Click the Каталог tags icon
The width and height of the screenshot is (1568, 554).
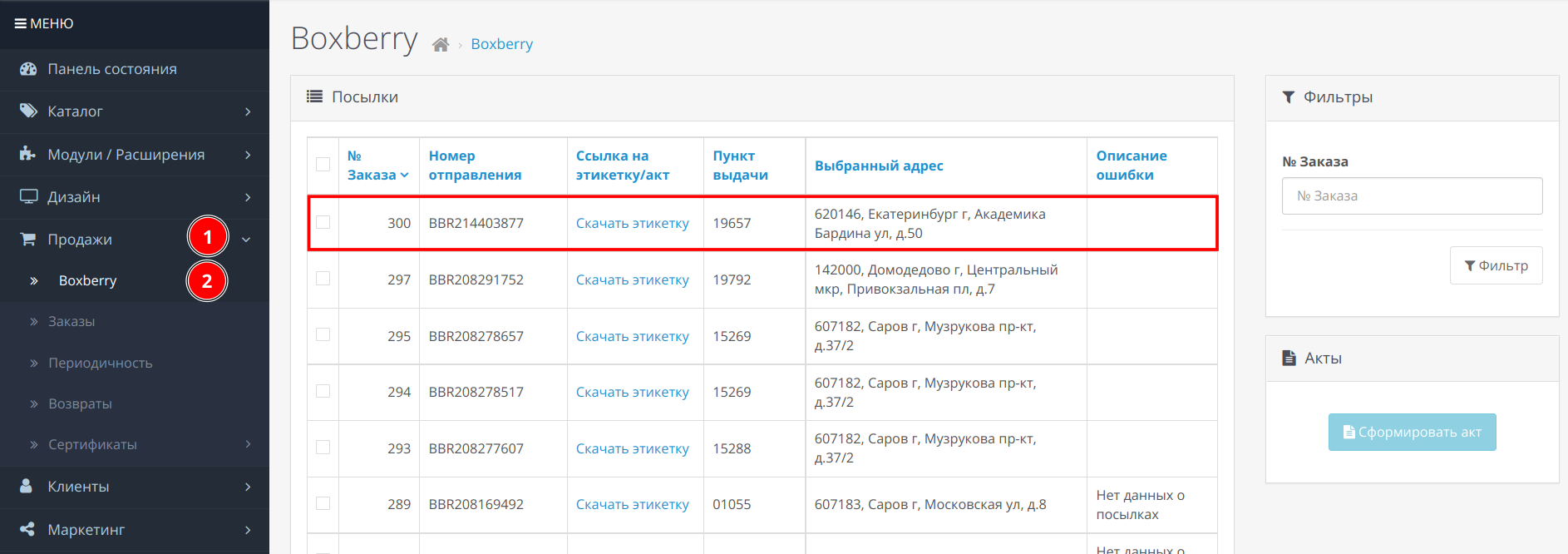pos(28,111)
